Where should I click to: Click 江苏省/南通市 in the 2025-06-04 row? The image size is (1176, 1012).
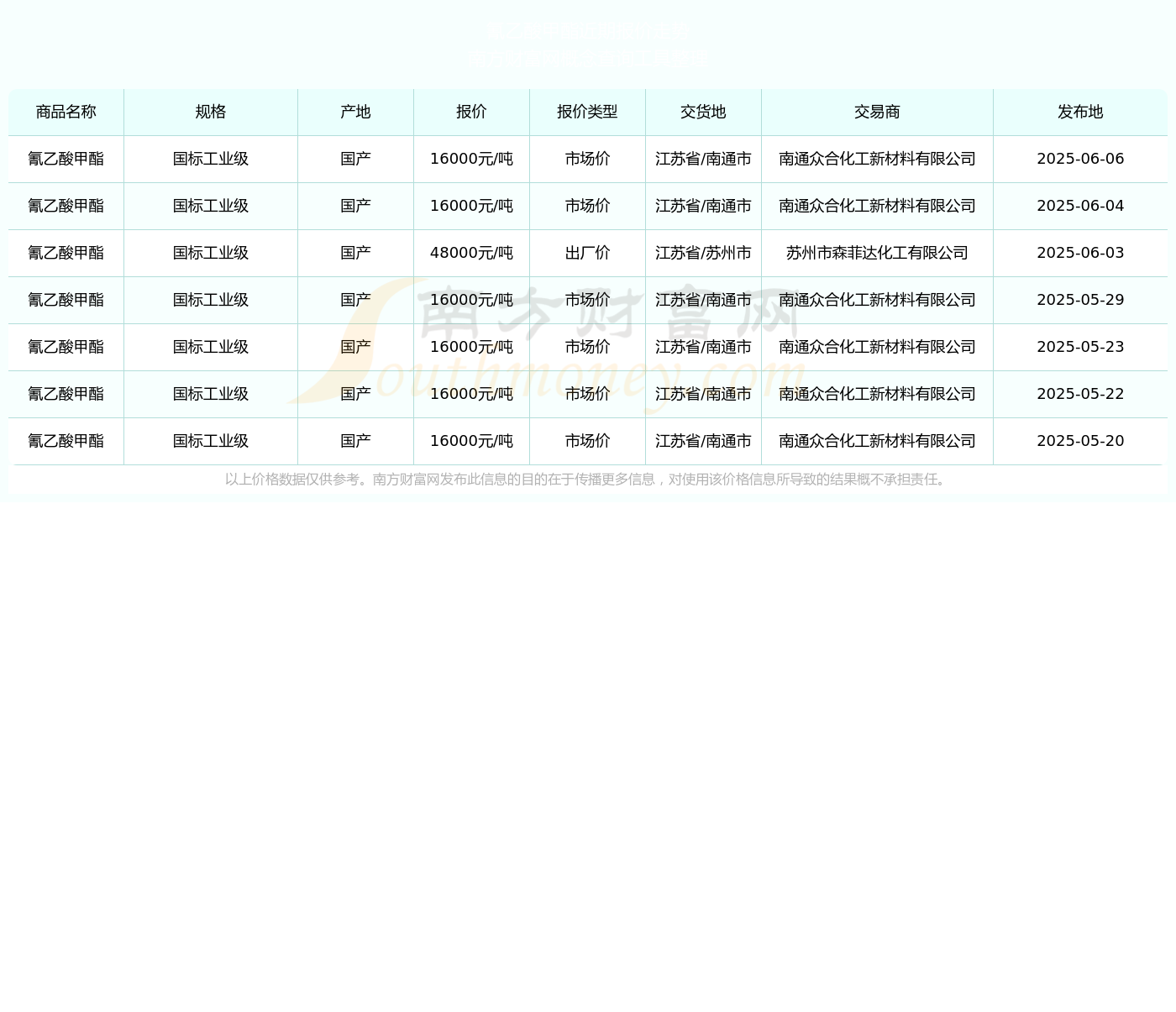[x=703, y=206]
